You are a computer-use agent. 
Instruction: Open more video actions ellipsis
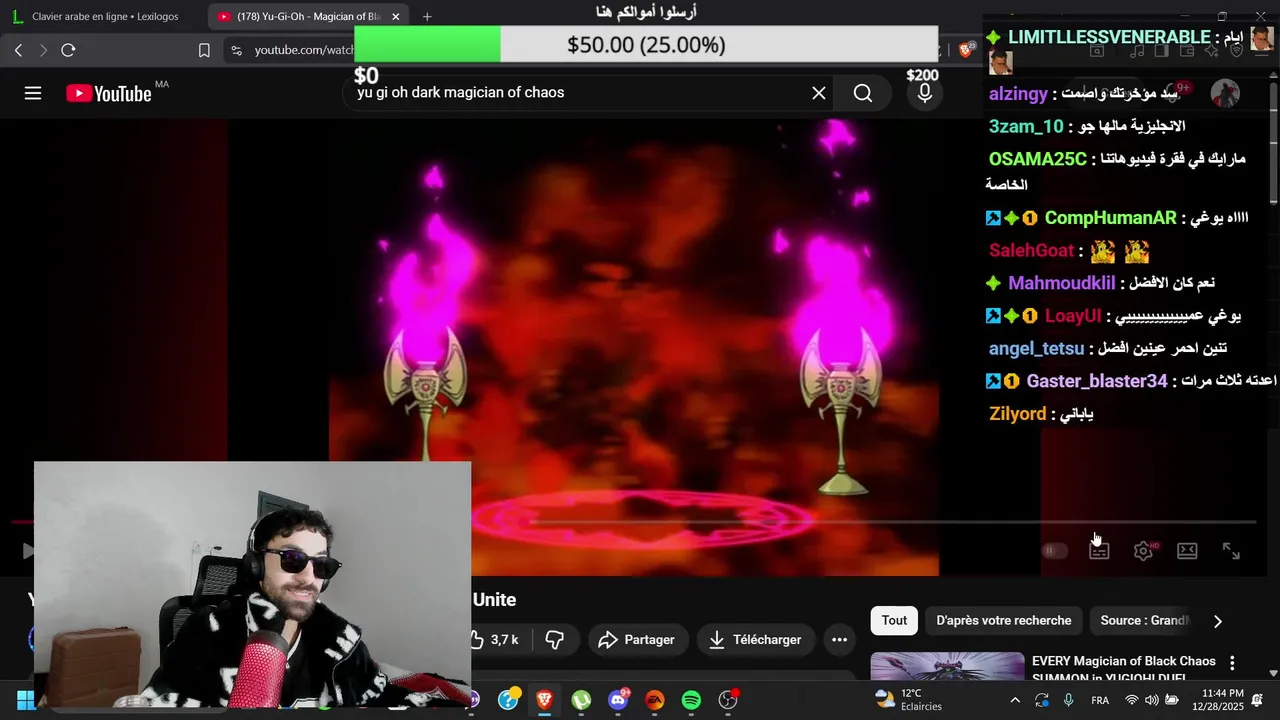pos(839,640)
